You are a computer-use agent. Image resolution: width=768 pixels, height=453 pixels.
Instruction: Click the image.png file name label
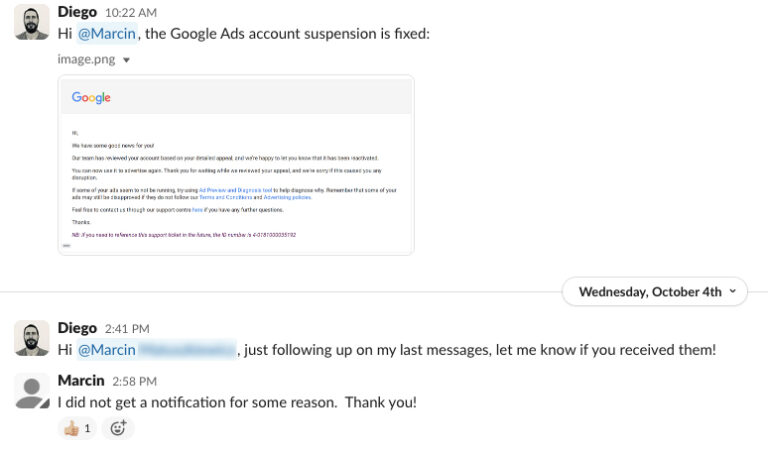click(x=87, y=60)
